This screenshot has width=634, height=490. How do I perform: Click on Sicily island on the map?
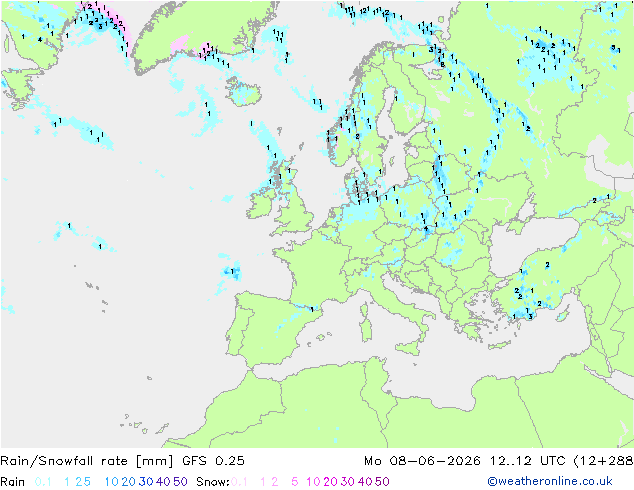(409, 348)
